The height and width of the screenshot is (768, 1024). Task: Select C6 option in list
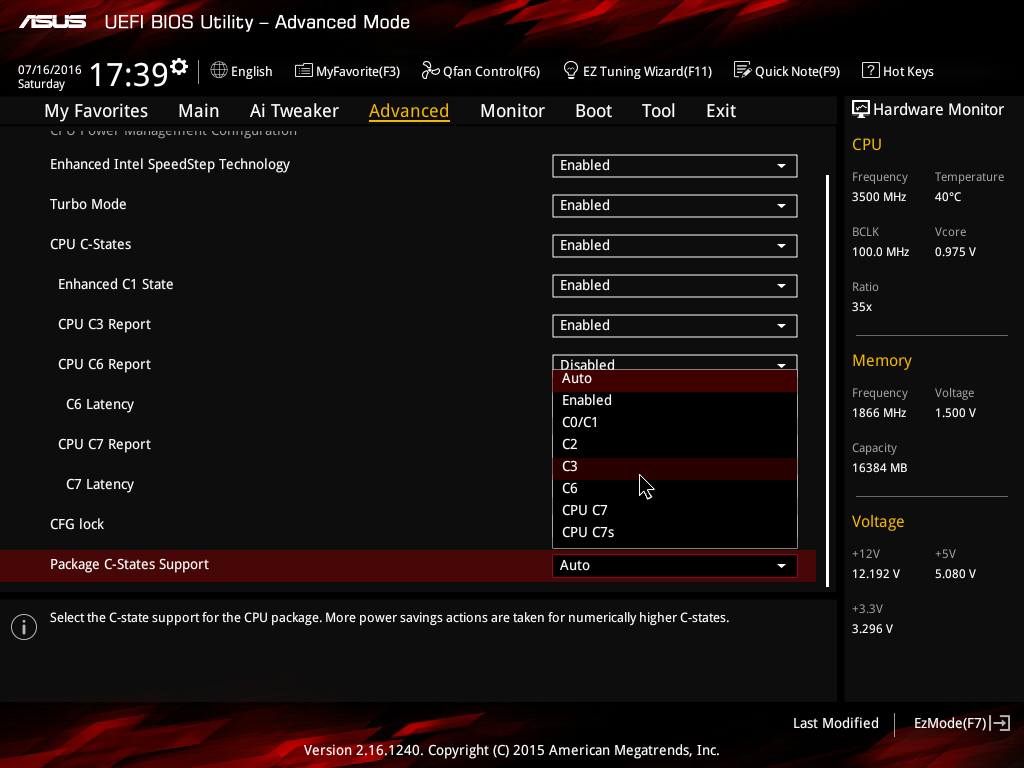[675, 488]
